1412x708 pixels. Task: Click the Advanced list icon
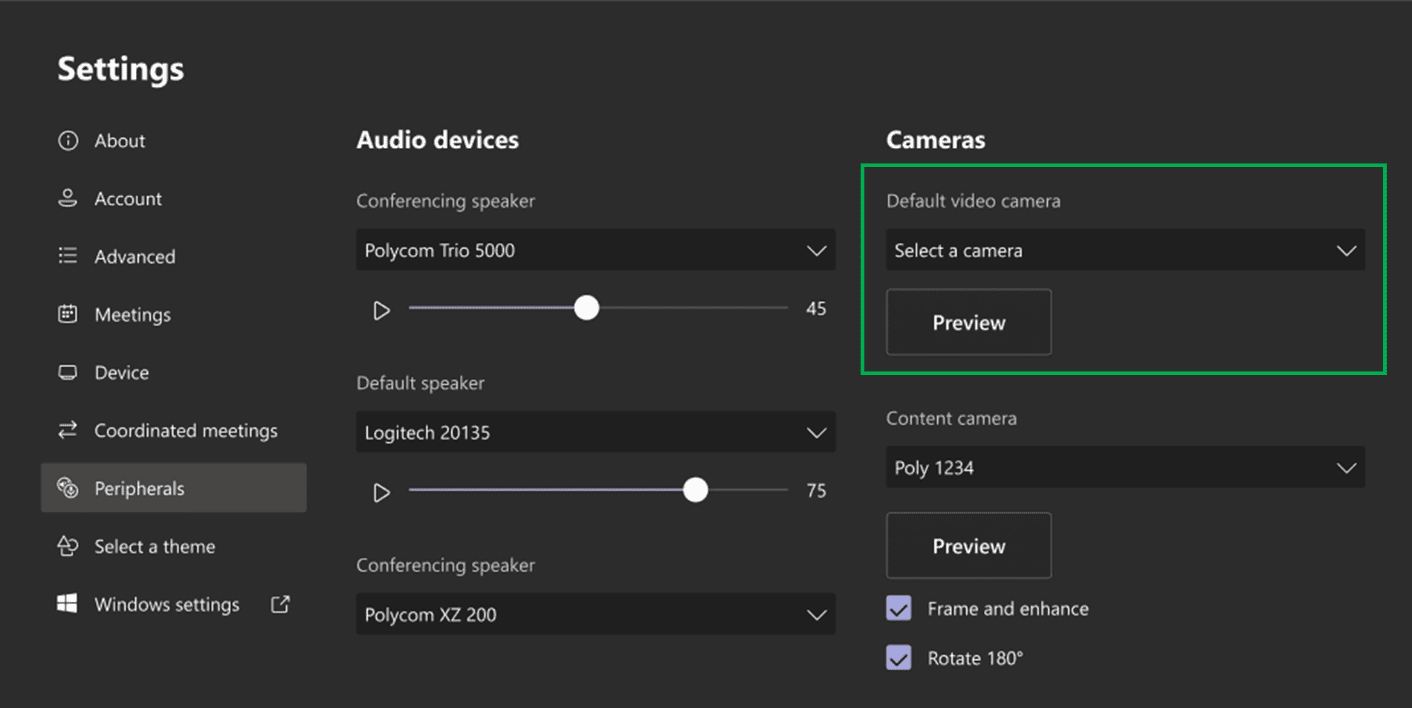point(67,256)
